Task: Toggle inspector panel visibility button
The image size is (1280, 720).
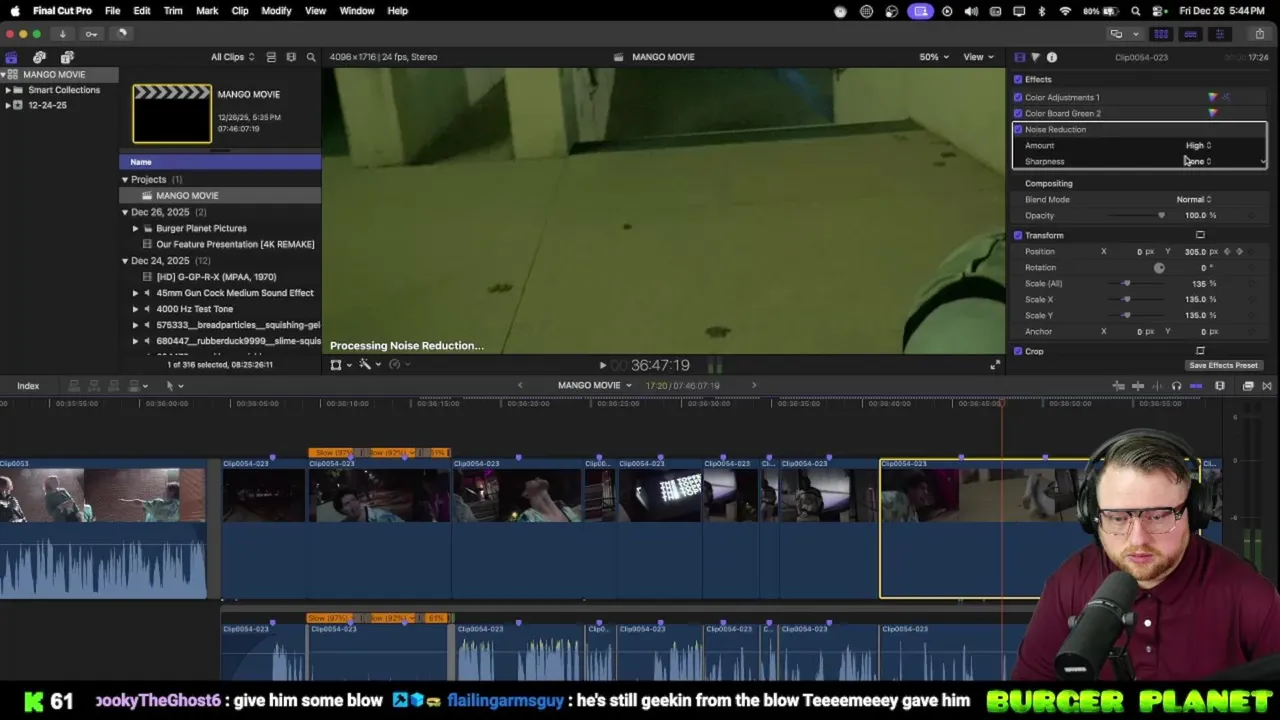Action: (x=1219, y=34)
